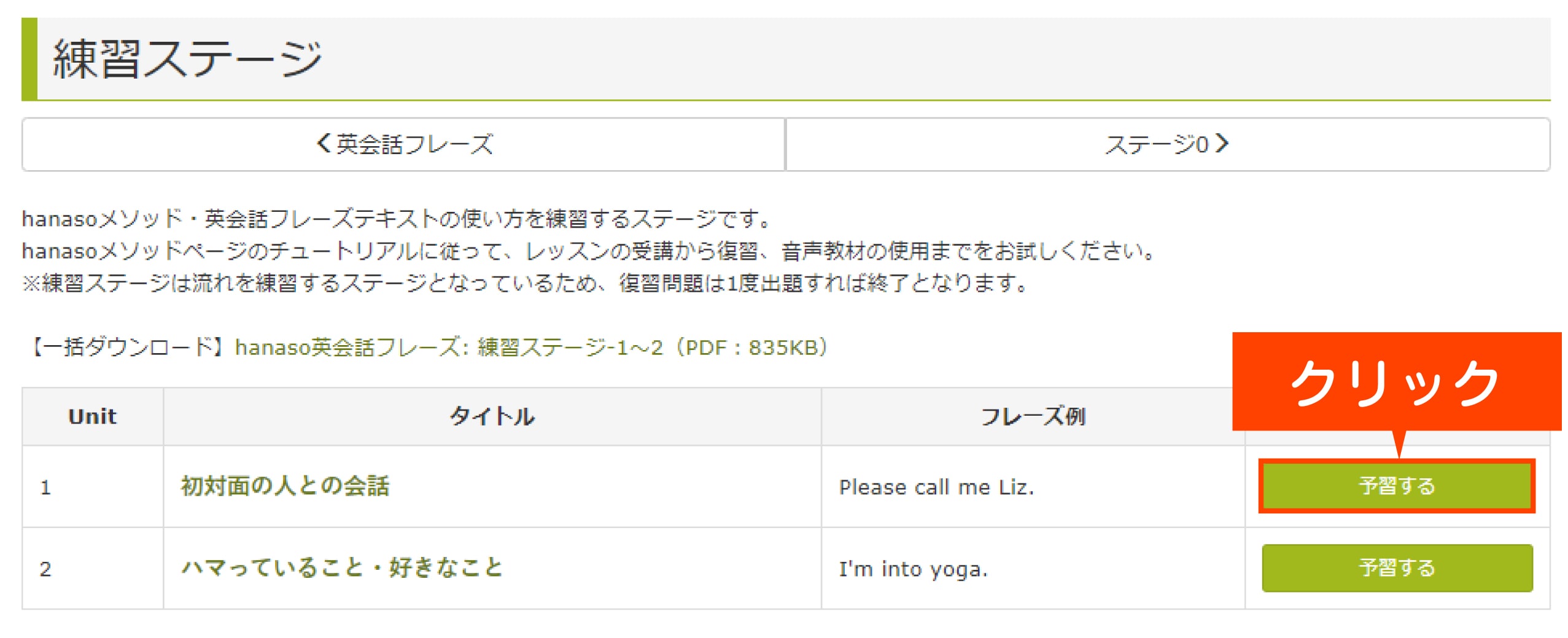Click the Unit number 2 cell
1568x638 pixels.
click(x=45, y=569)
